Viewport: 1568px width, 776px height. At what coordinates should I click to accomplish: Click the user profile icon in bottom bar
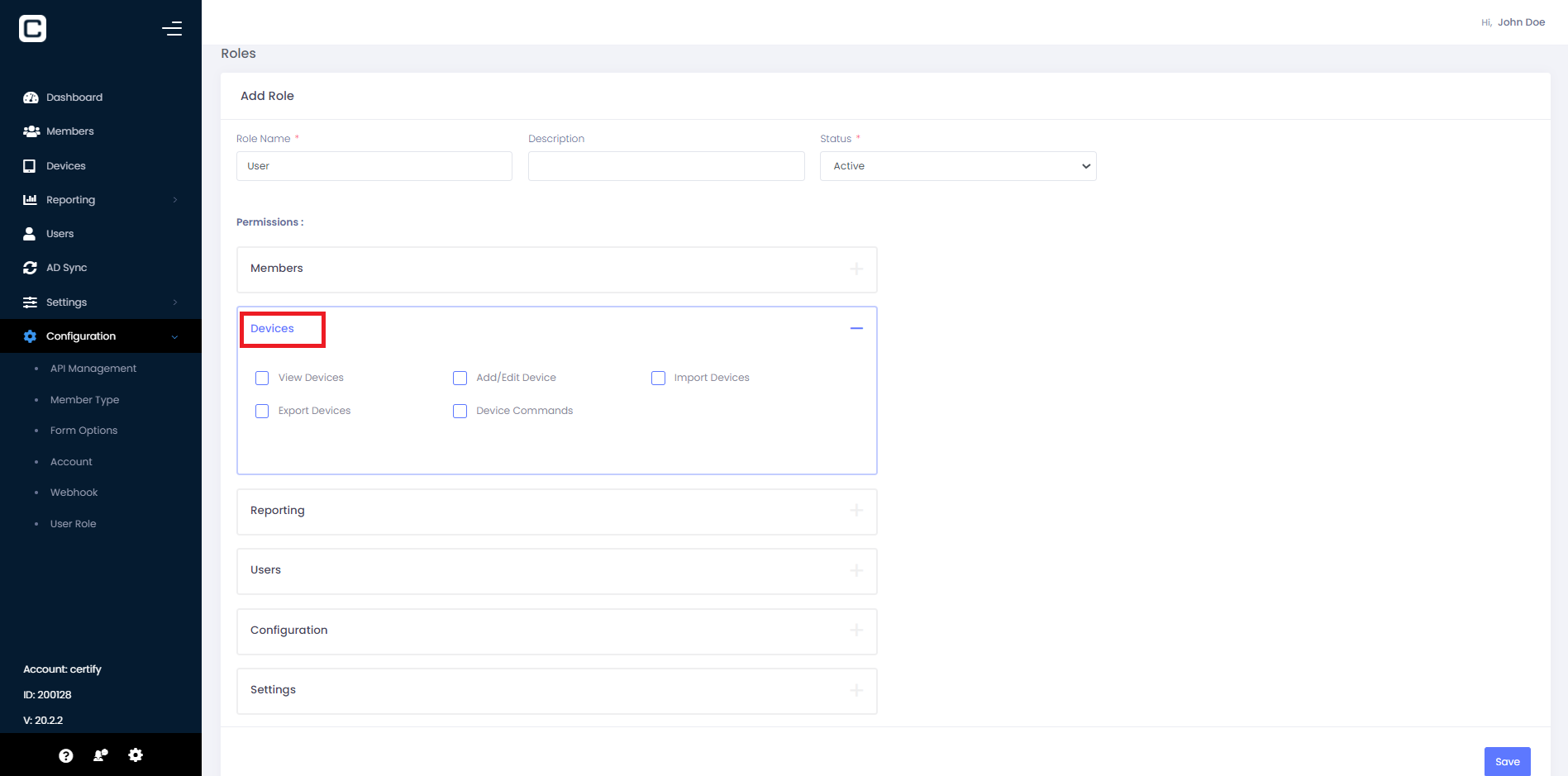[x=101, y=755]
